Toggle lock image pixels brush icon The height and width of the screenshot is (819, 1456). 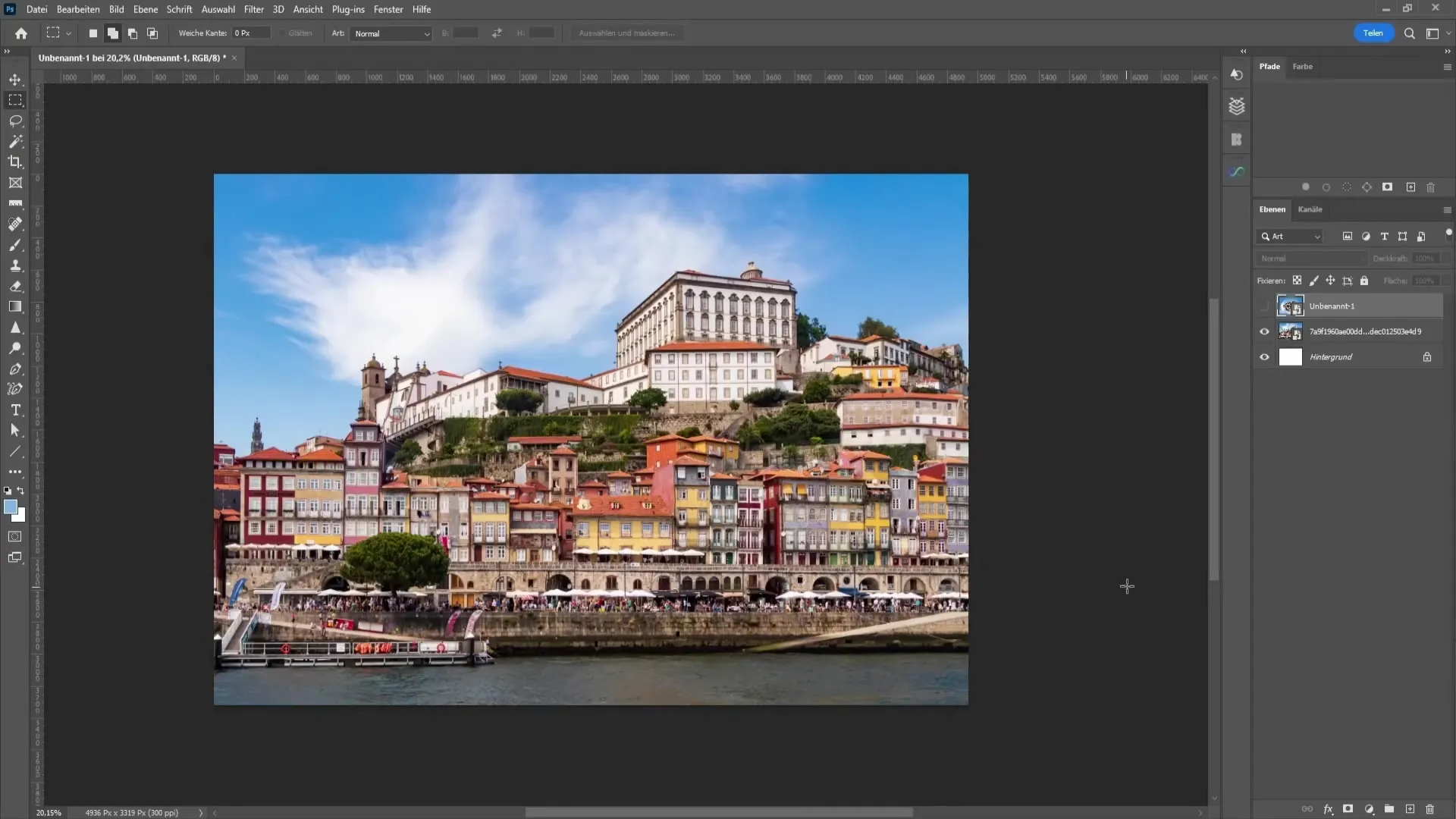pos(1314,281)
